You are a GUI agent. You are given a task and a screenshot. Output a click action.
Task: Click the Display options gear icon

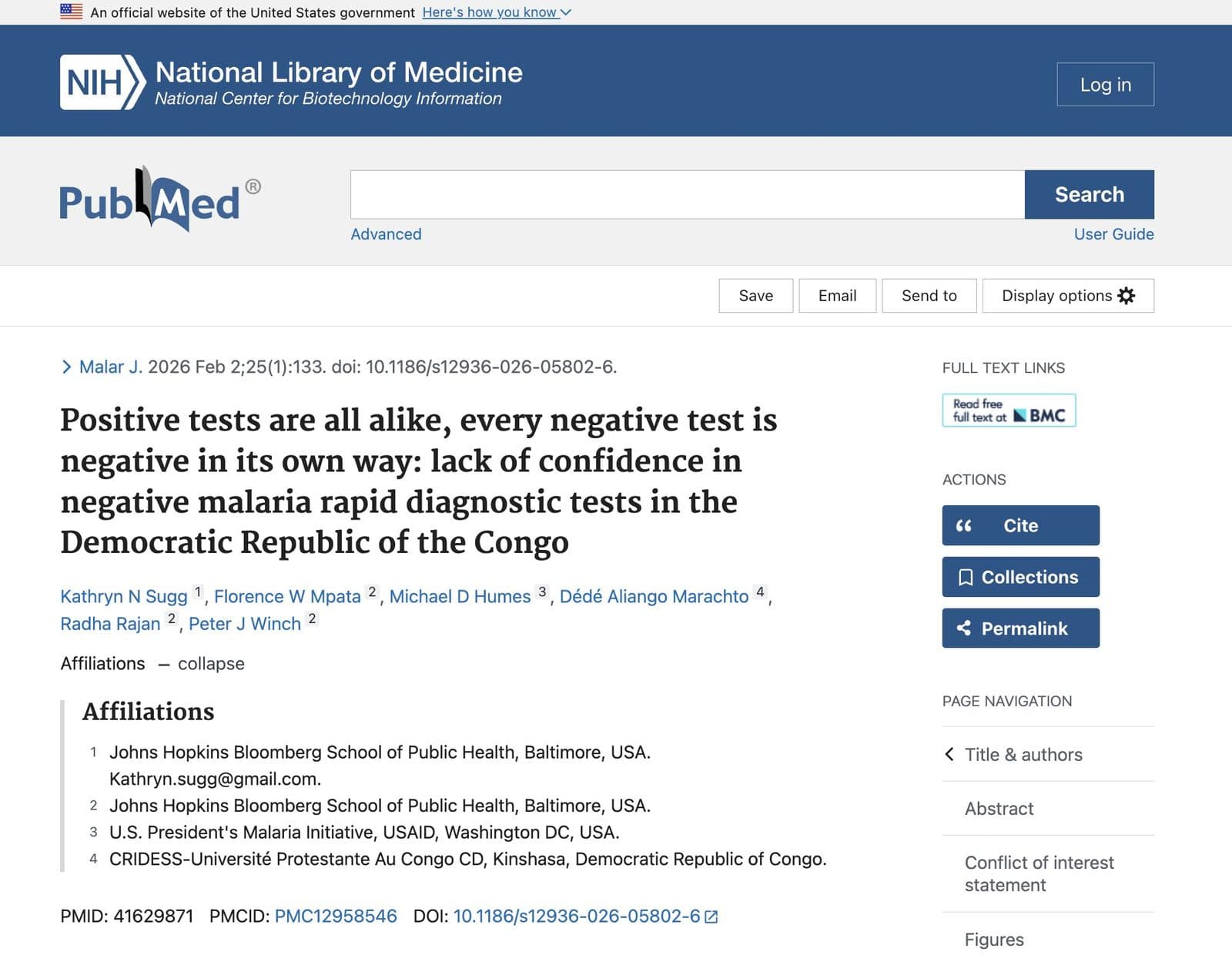click(x=1127, y=296)
